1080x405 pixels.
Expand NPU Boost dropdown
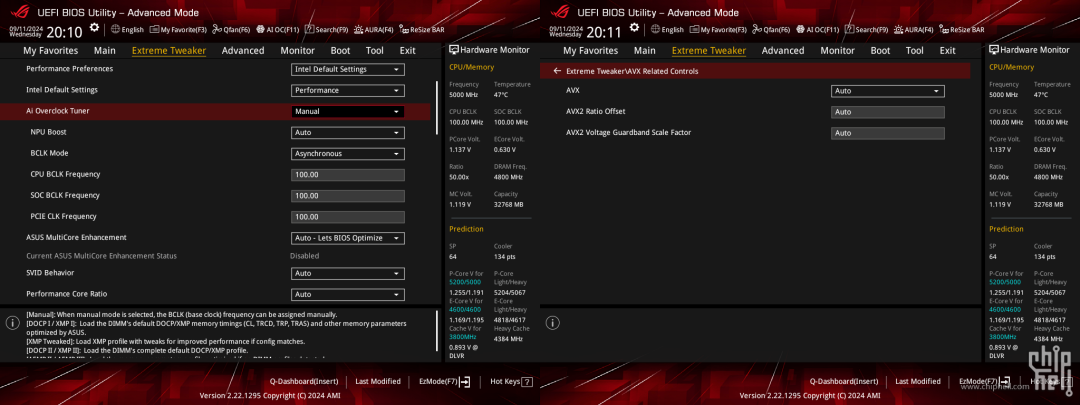(348, 133)
